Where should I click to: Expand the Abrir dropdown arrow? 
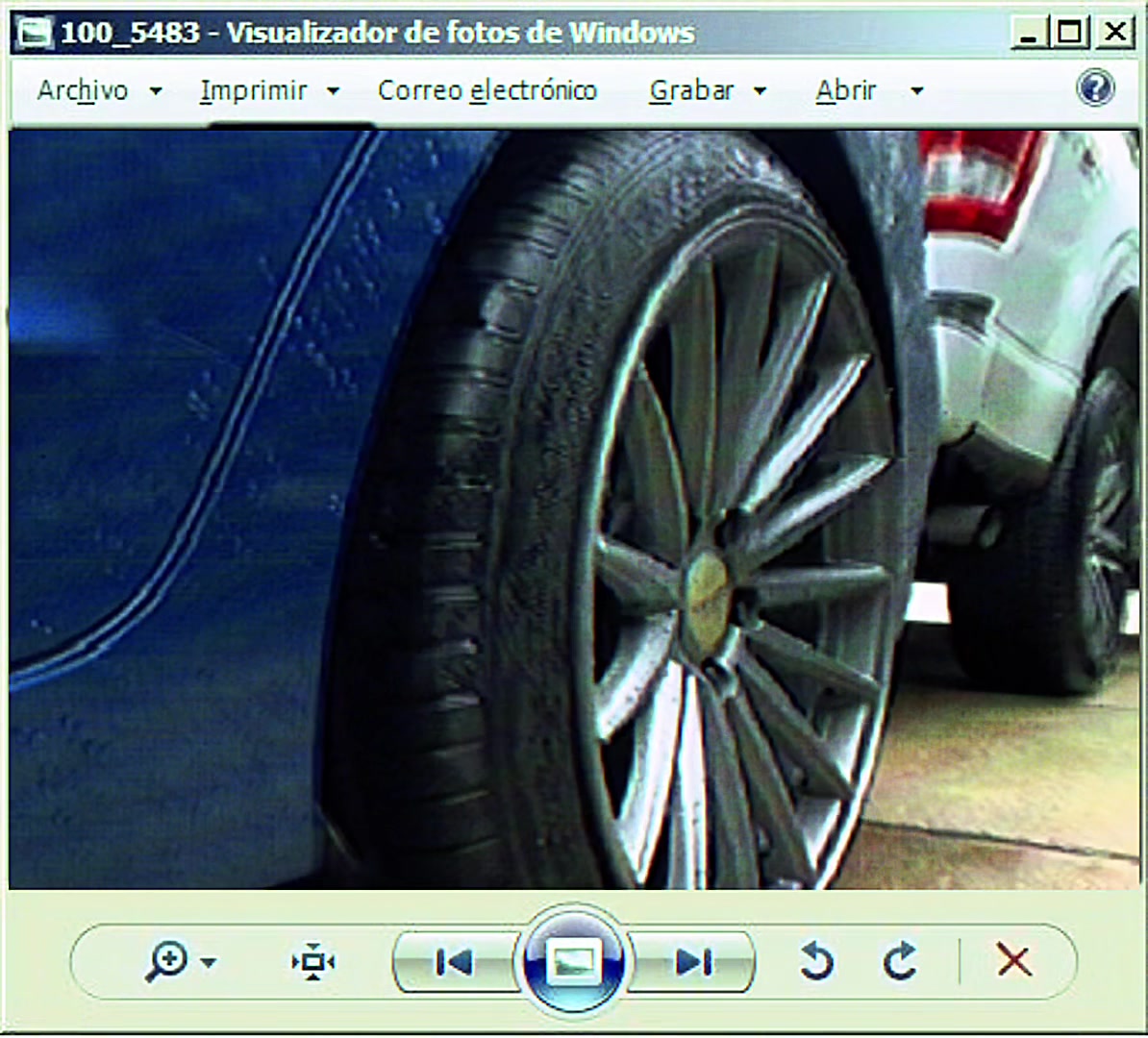(916, 91)
